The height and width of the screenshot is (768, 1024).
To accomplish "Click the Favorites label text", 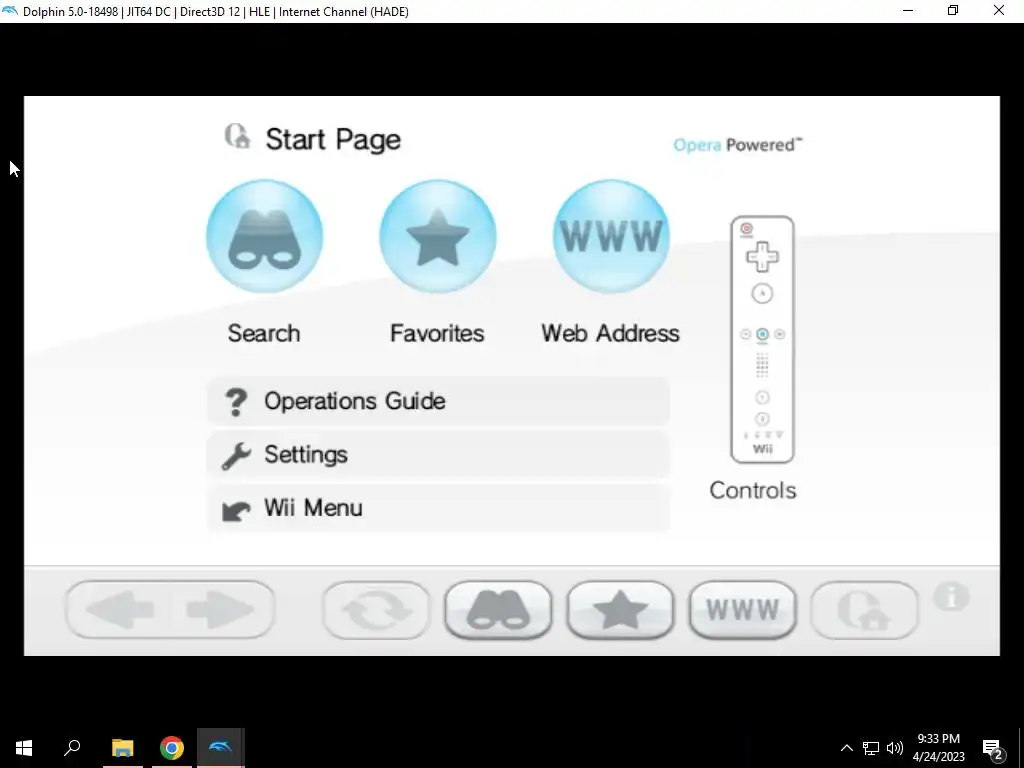I will 437,333.
